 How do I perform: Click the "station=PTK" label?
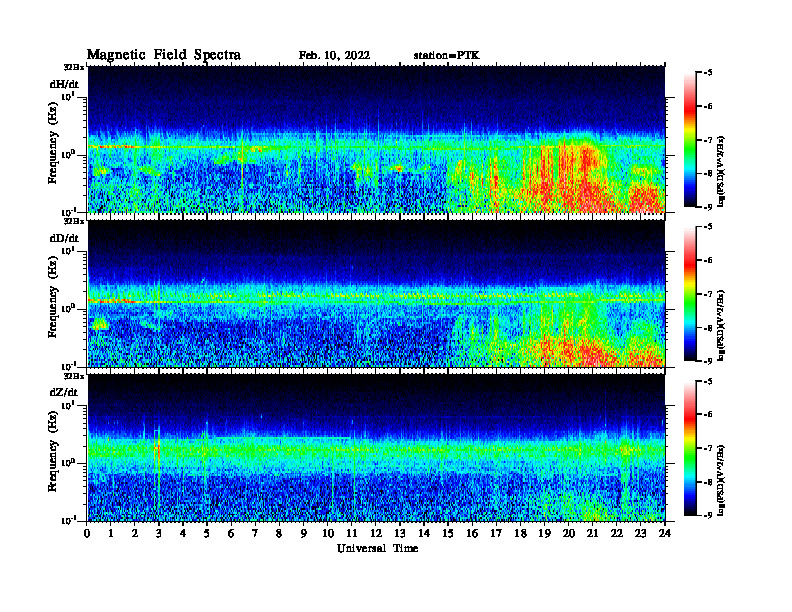coord(447,56)
